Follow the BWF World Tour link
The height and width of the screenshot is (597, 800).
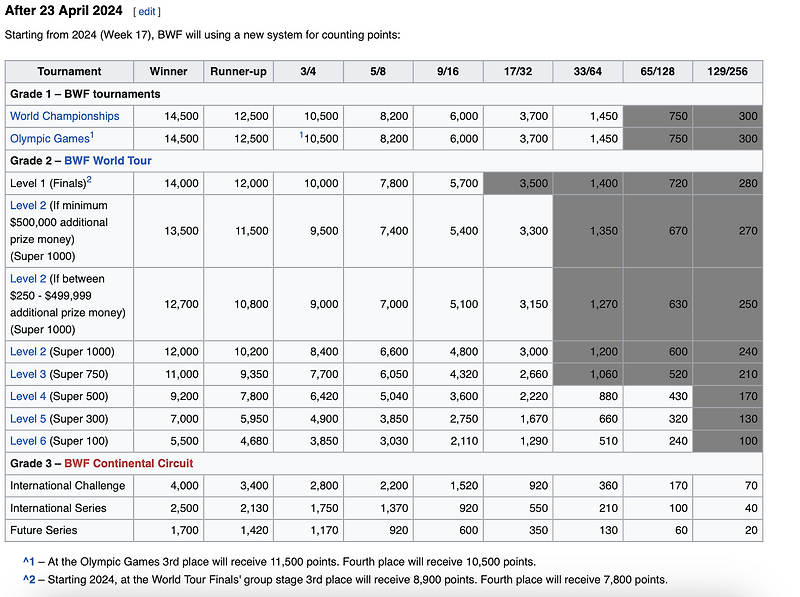(x=108, y=161)
